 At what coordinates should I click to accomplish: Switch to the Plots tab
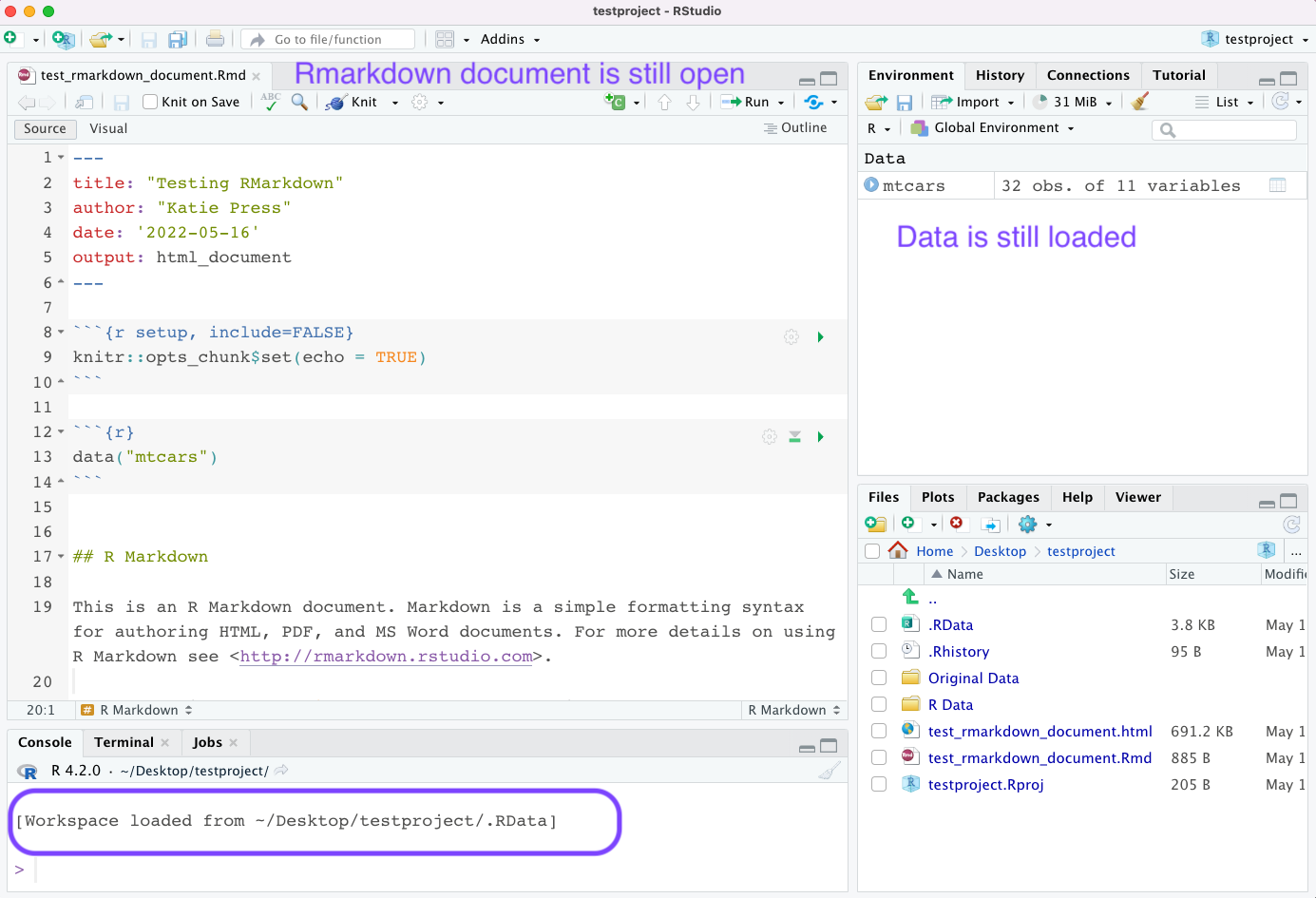[938, 497]
